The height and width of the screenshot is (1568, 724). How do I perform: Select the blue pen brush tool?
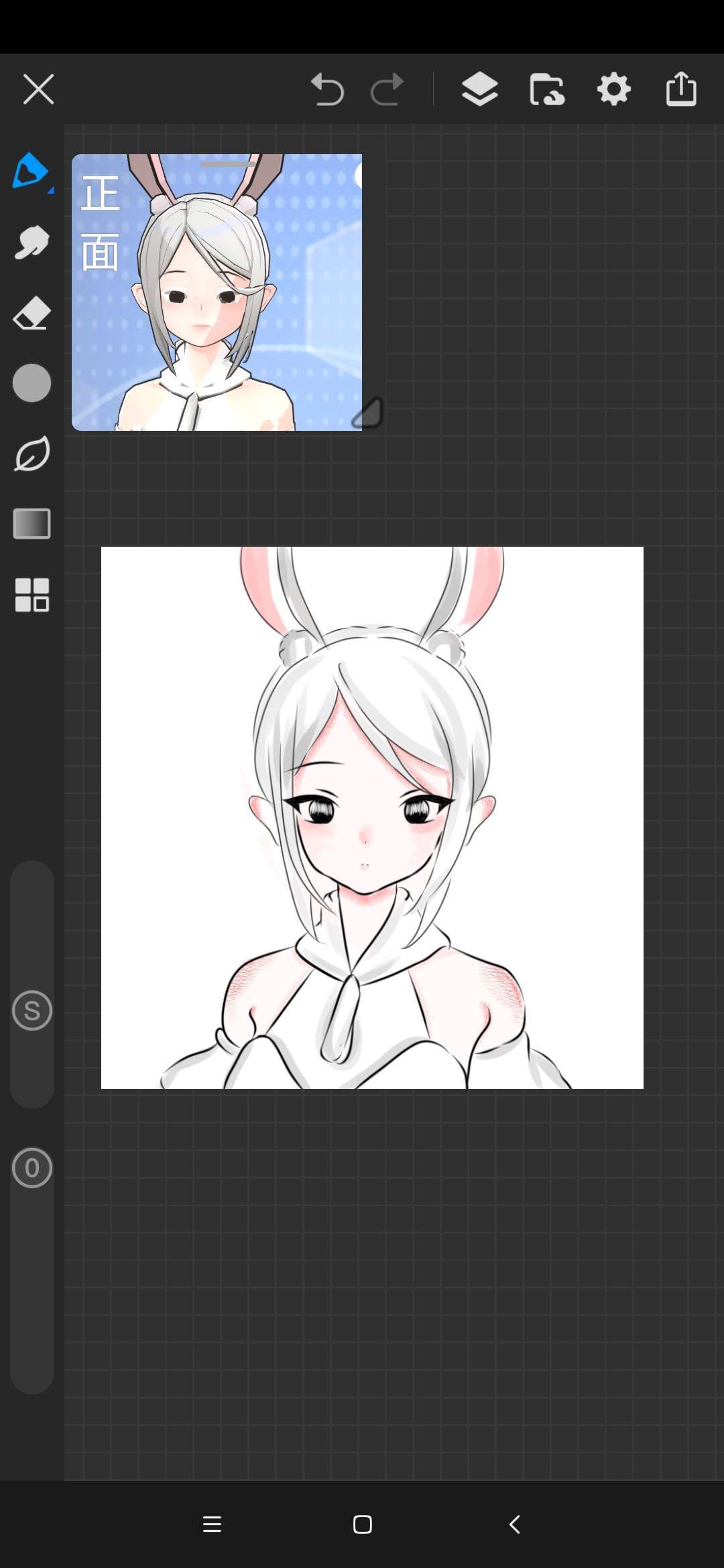tap(31, 172)
